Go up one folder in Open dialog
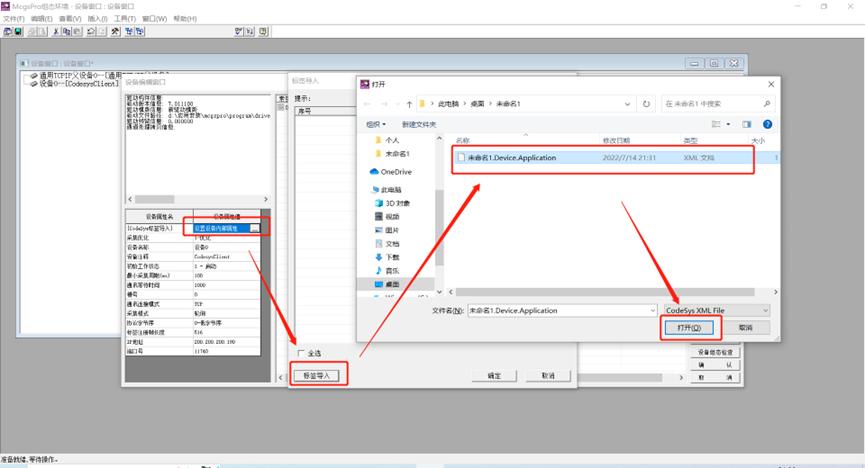Viewport: 865px width, 468px height. click(409, 104)
